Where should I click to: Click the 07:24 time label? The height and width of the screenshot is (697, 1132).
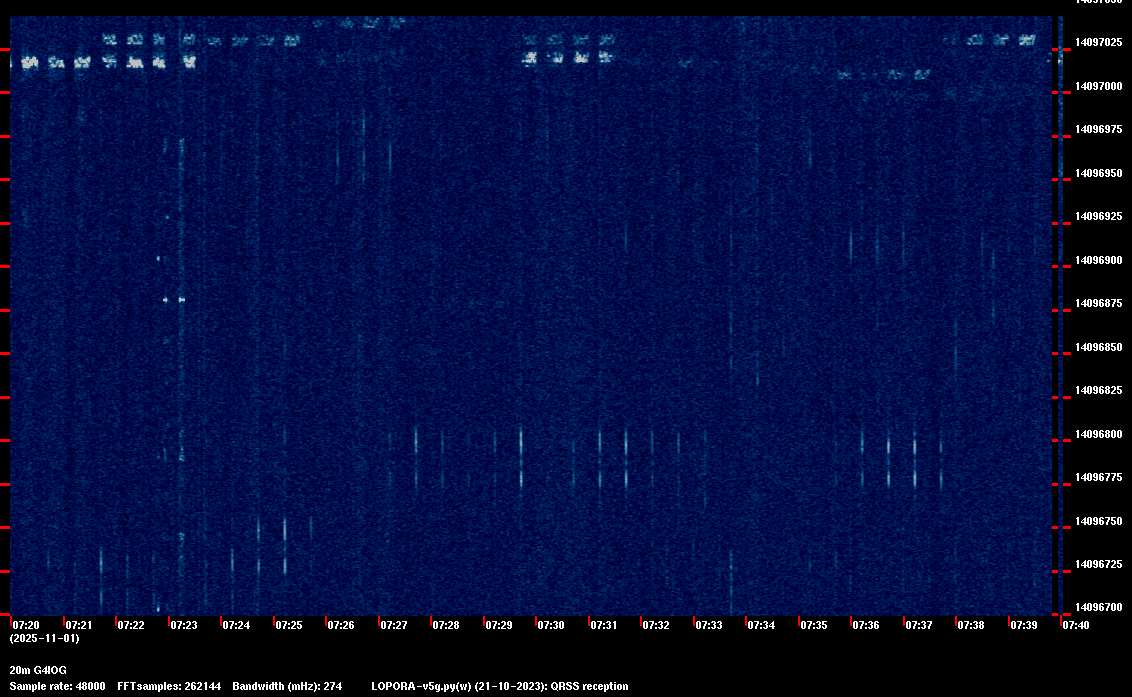click(x=236, y=625)
